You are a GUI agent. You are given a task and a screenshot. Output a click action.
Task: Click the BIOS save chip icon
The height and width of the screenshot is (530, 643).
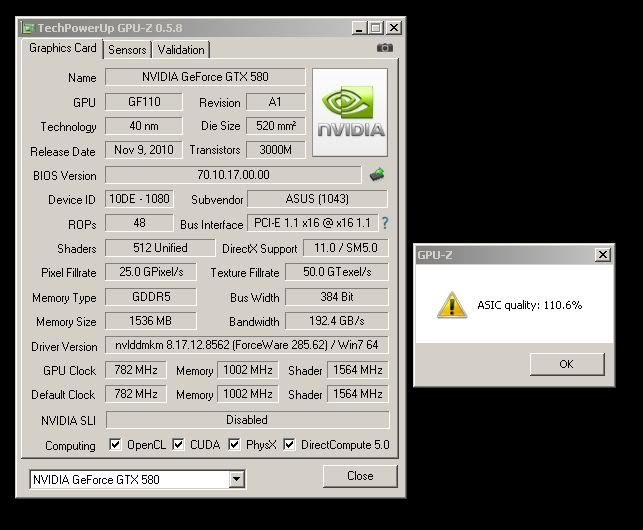pos(377,175)
